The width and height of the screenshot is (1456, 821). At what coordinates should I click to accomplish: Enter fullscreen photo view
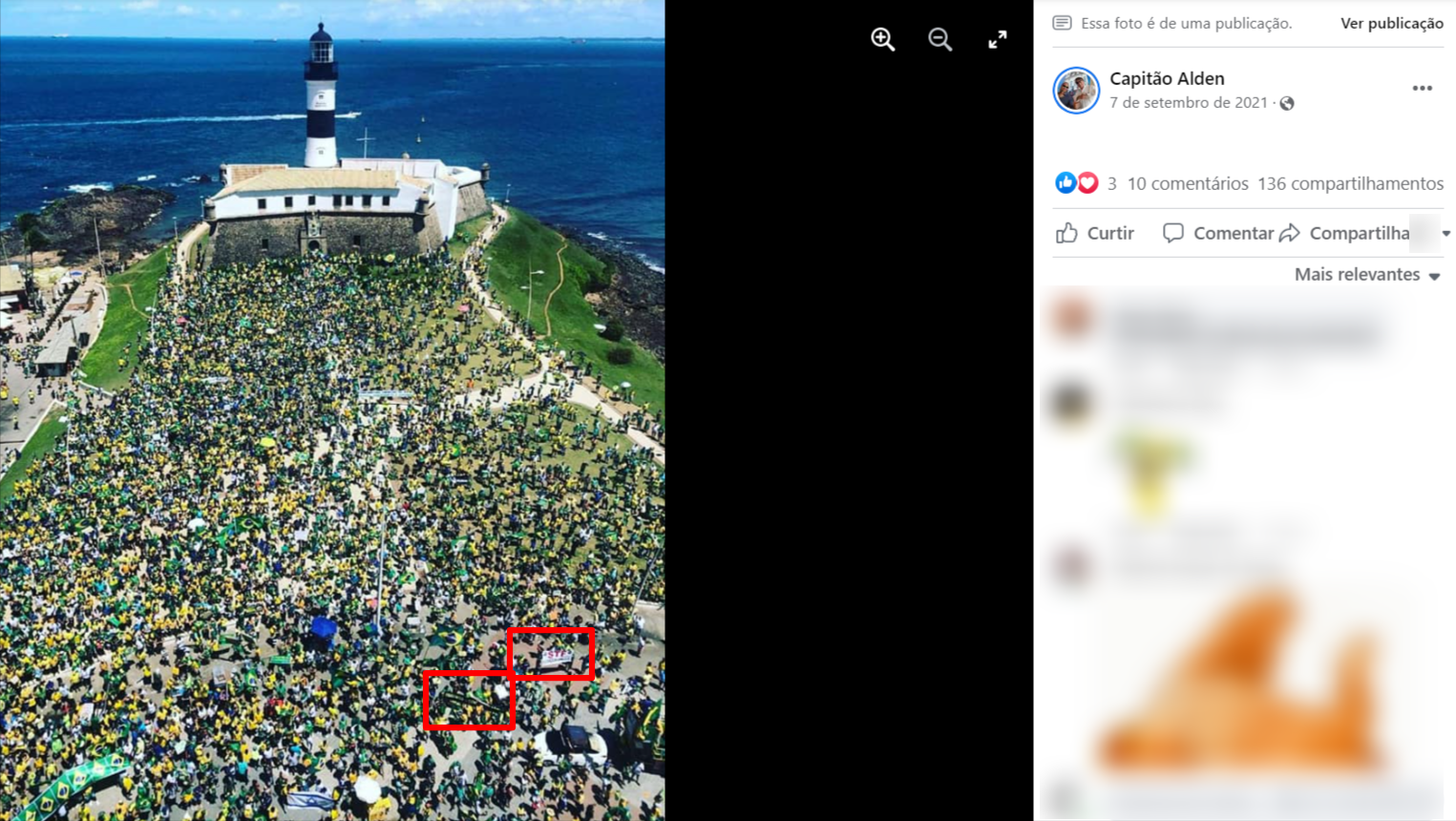pyautogui.click(x=998, y=39)
